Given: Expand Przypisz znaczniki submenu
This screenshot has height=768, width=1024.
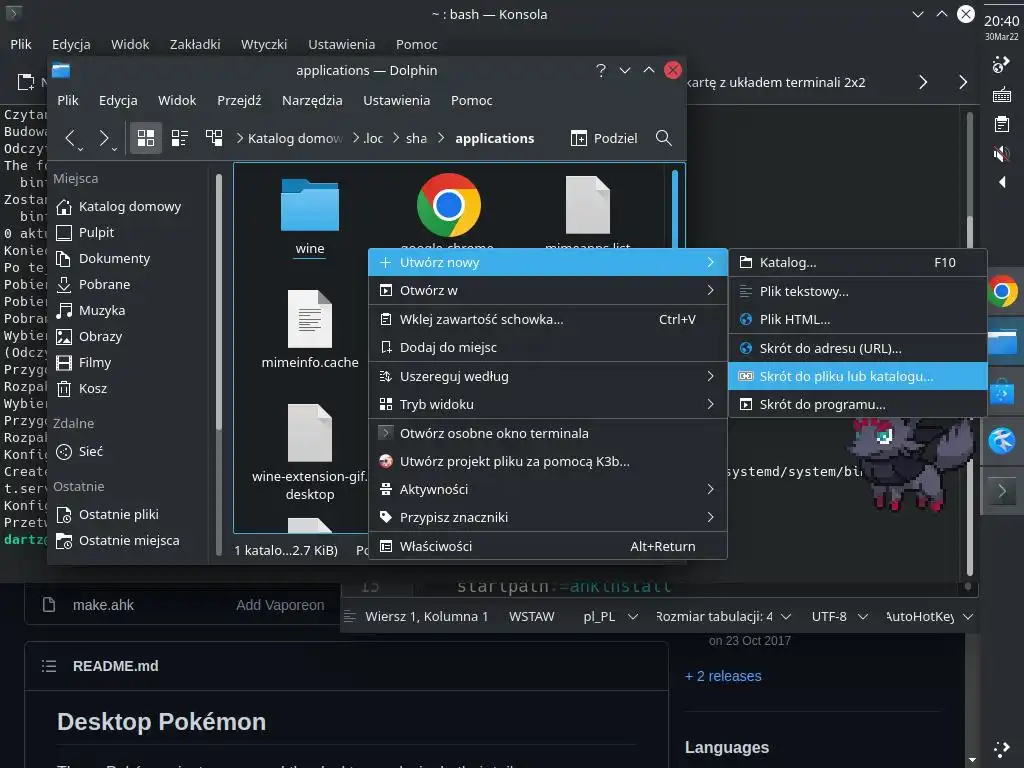Looking at the screenshot, I should coord(548,517).
